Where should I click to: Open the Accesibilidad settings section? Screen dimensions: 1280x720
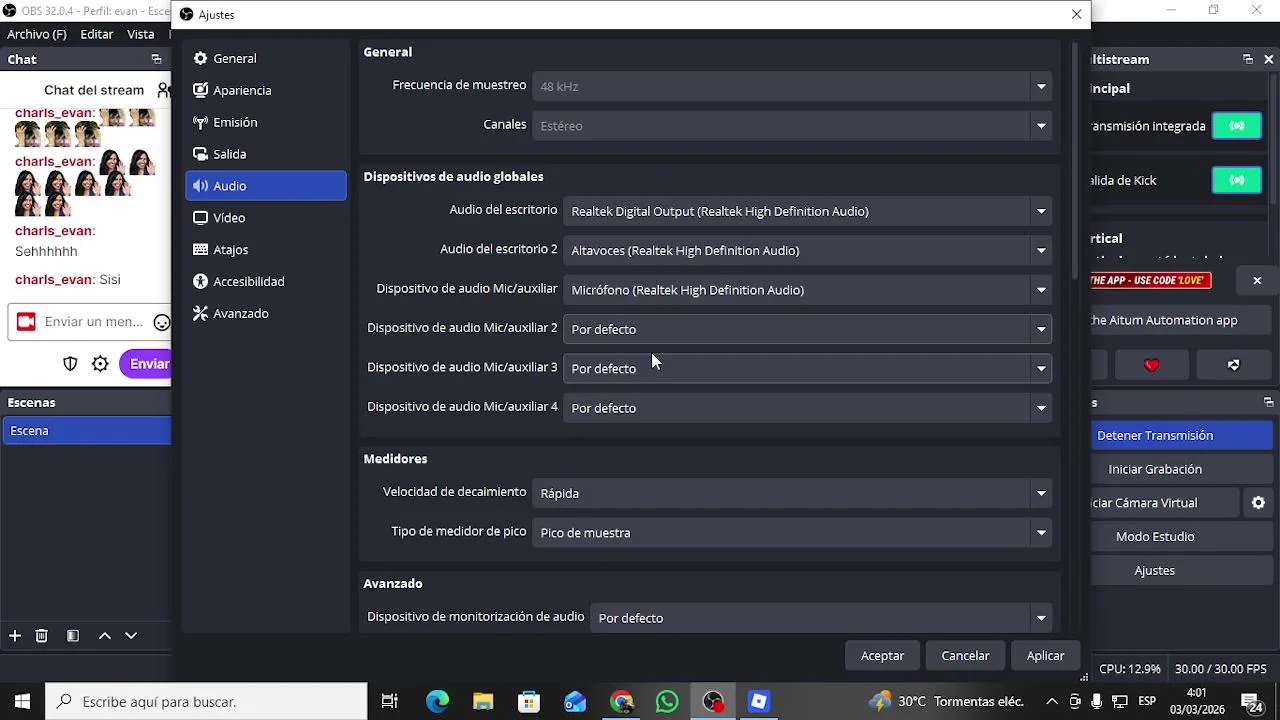[265, 282]
